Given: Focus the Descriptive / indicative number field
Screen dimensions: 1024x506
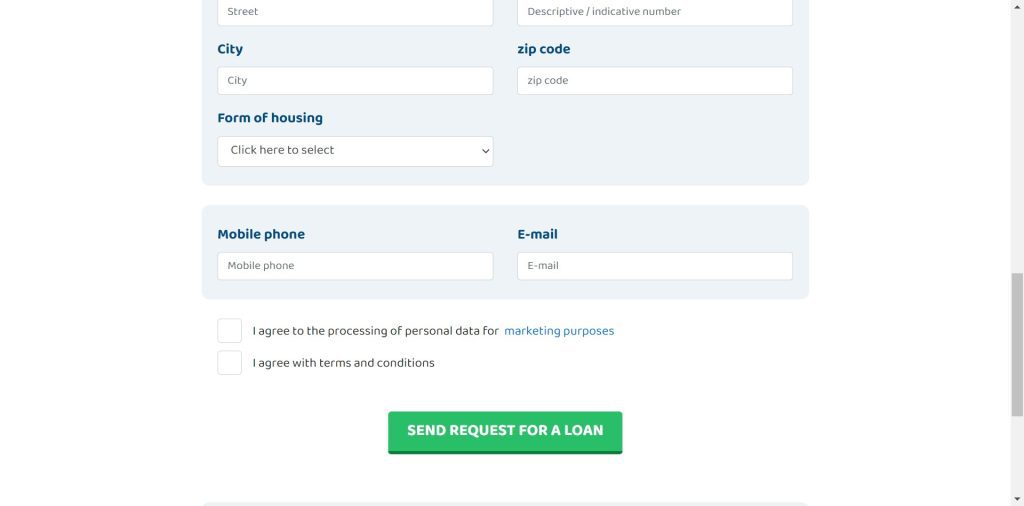Looking at the screenshot, I should click(x=654, y=12).
